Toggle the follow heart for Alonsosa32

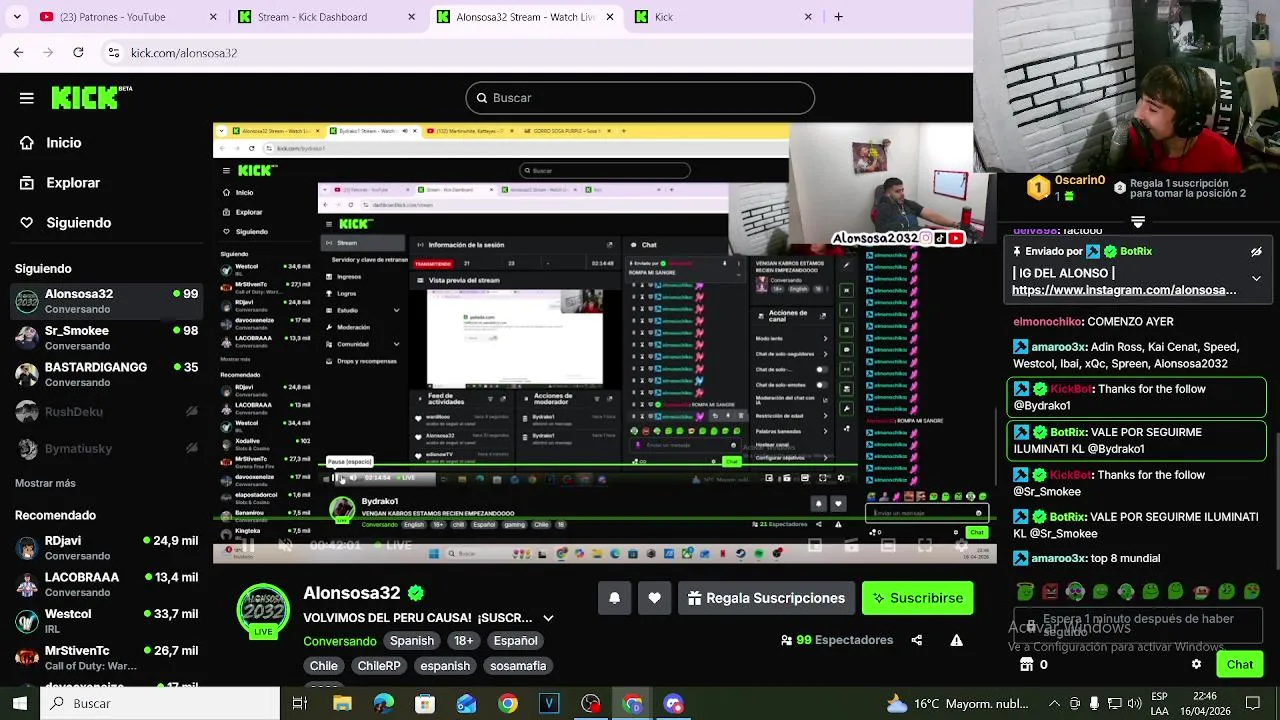(x=654, y=598)
